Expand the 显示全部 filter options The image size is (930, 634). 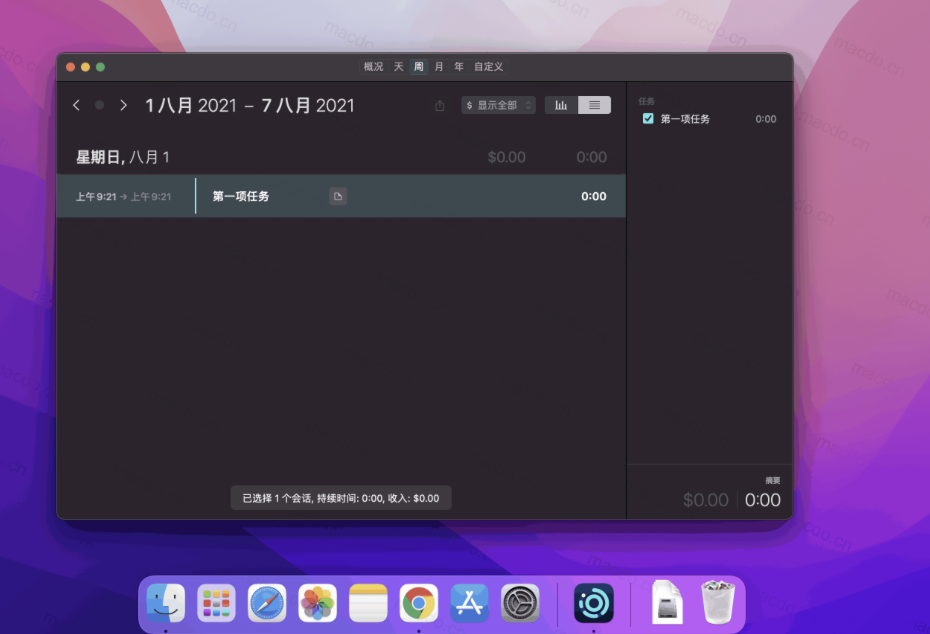coord(528,104)
